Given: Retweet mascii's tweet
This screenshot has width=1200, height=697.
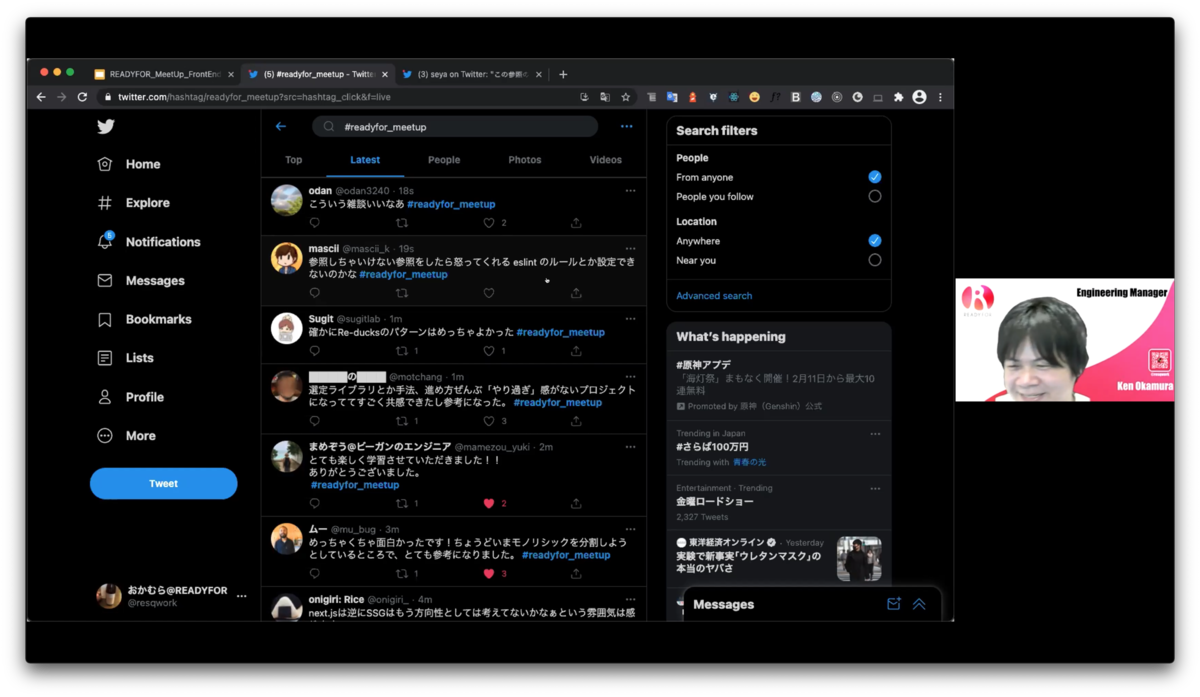Looking at the screenshot, I should [x=402, y=293].
